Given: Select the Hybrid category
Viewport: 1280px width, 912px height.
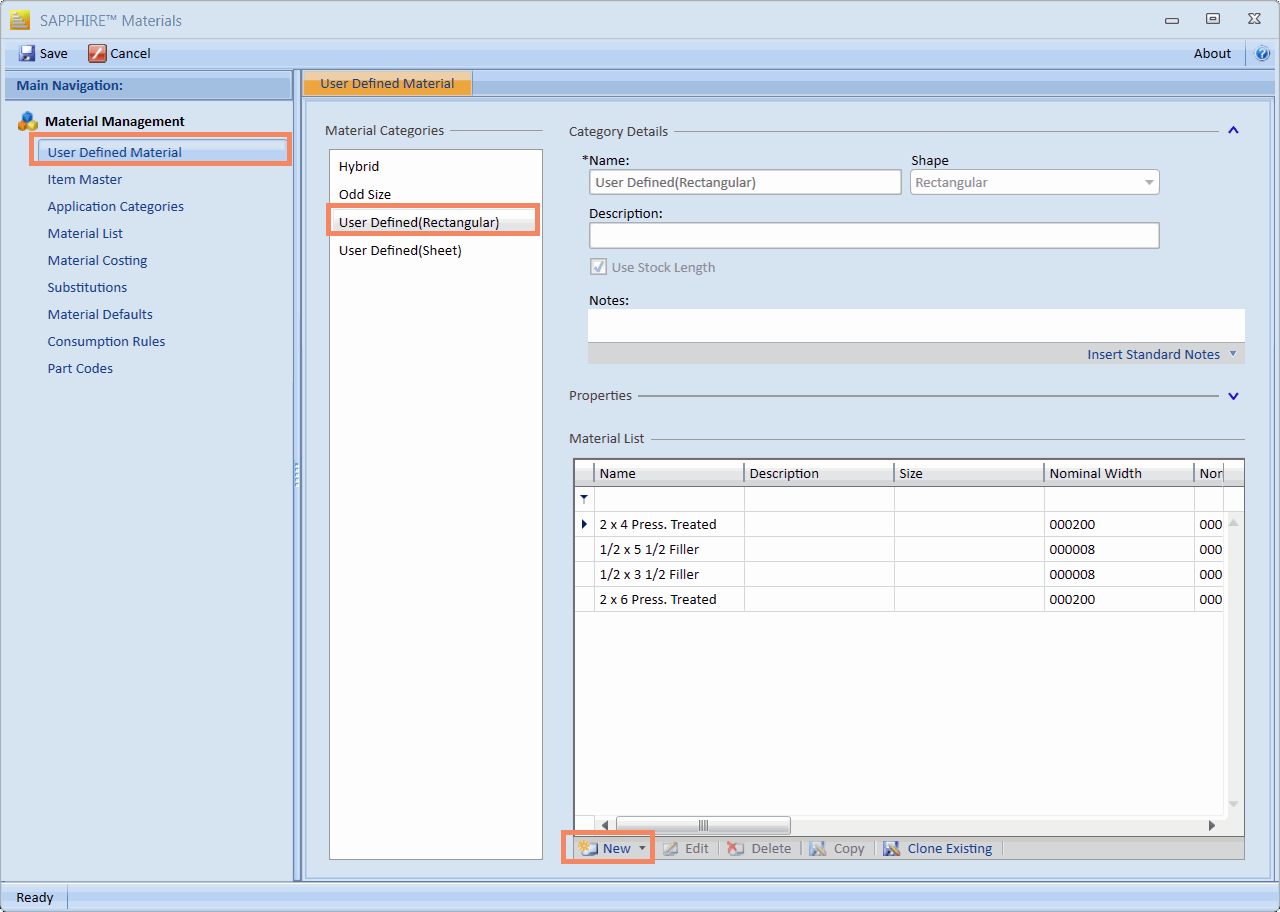Looking at the screenshot, I should 435,166.
